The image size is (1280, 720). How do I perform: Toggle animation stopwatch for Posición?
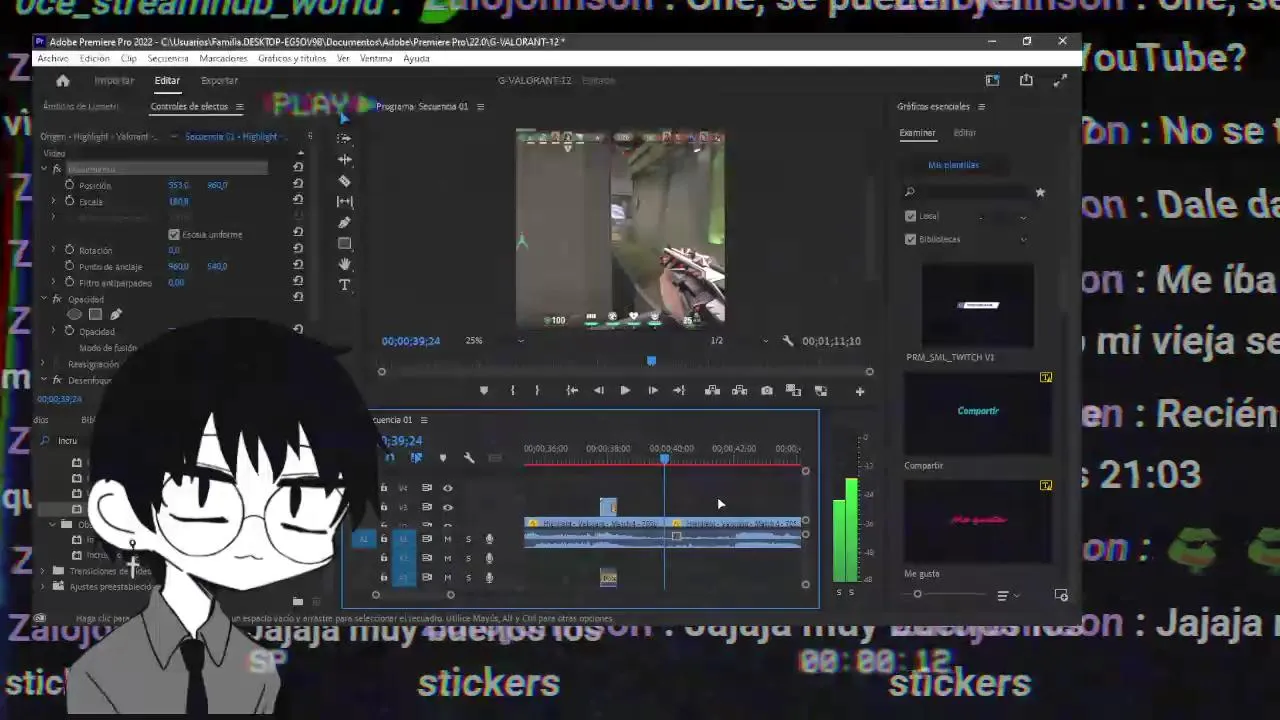(x=69, y=185)
